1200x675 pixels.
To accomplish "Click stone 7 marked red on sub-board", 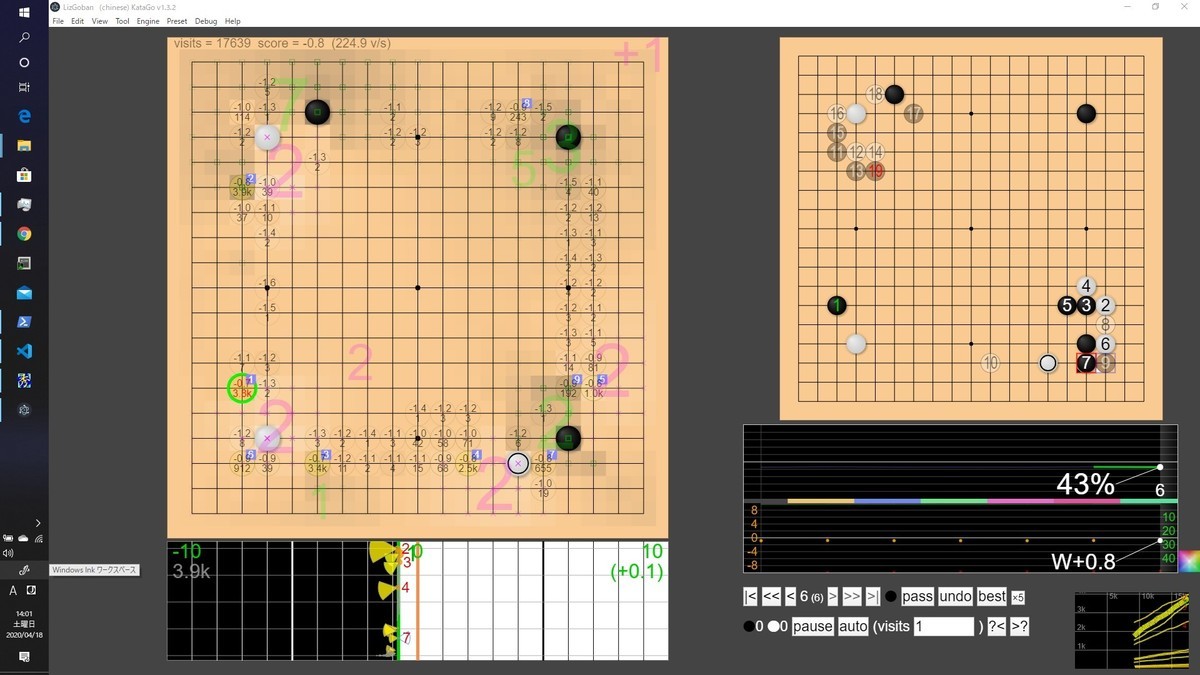I will (x=1086, y=363).
